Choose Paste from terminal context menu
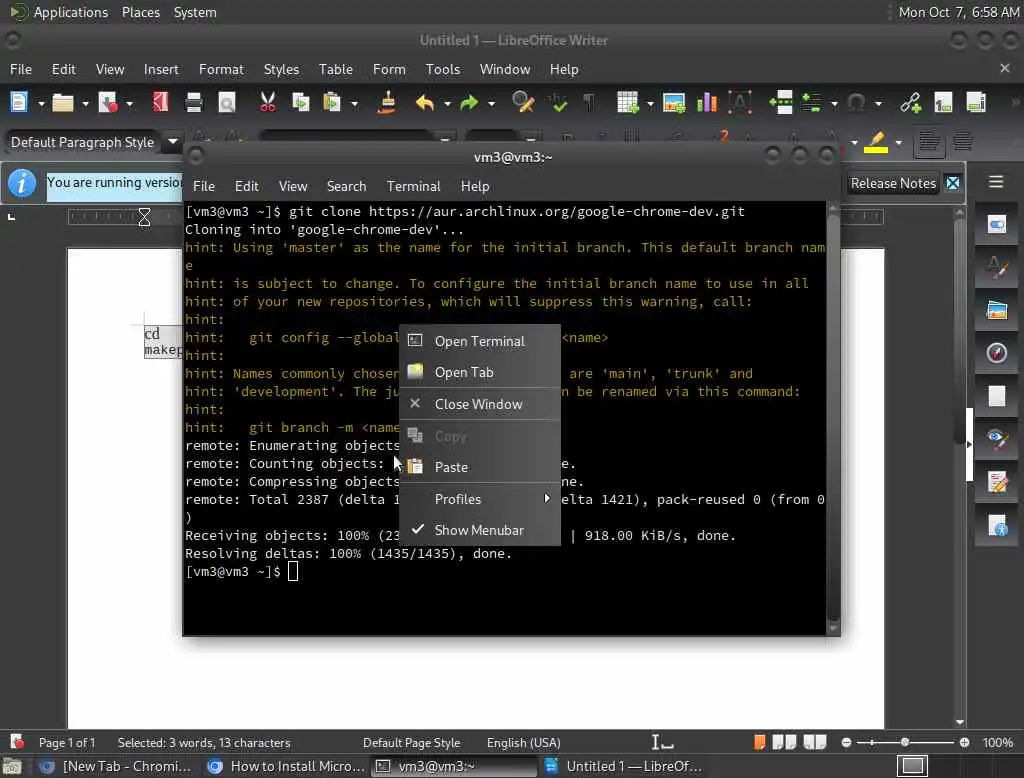 (480, 467)
